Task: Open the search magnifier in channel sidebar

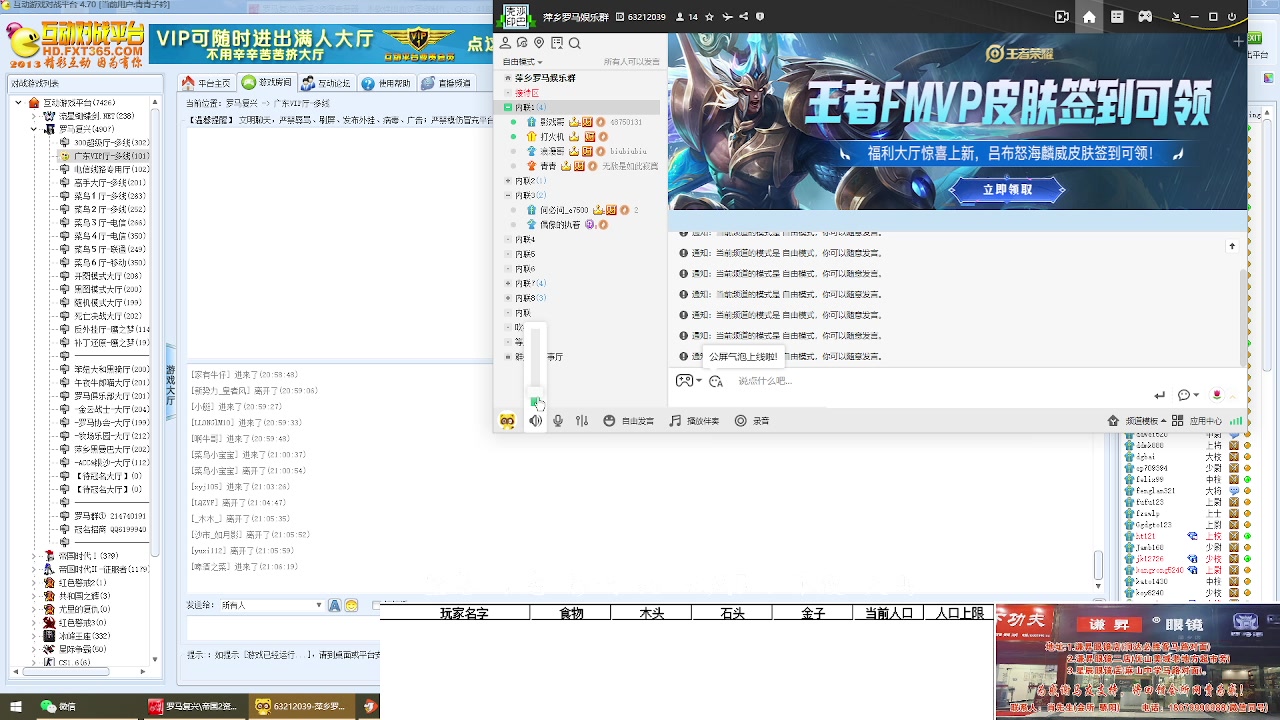Action: 574,43
